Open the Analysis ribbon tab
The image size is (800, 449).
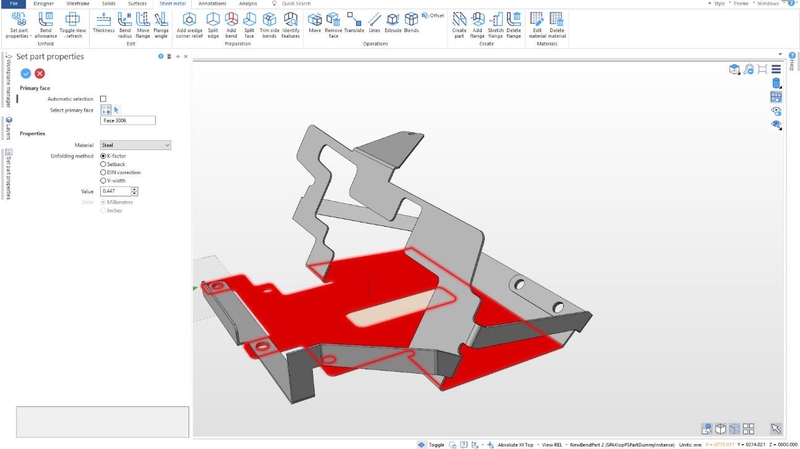pyautogui.click(x=248, y=4)
